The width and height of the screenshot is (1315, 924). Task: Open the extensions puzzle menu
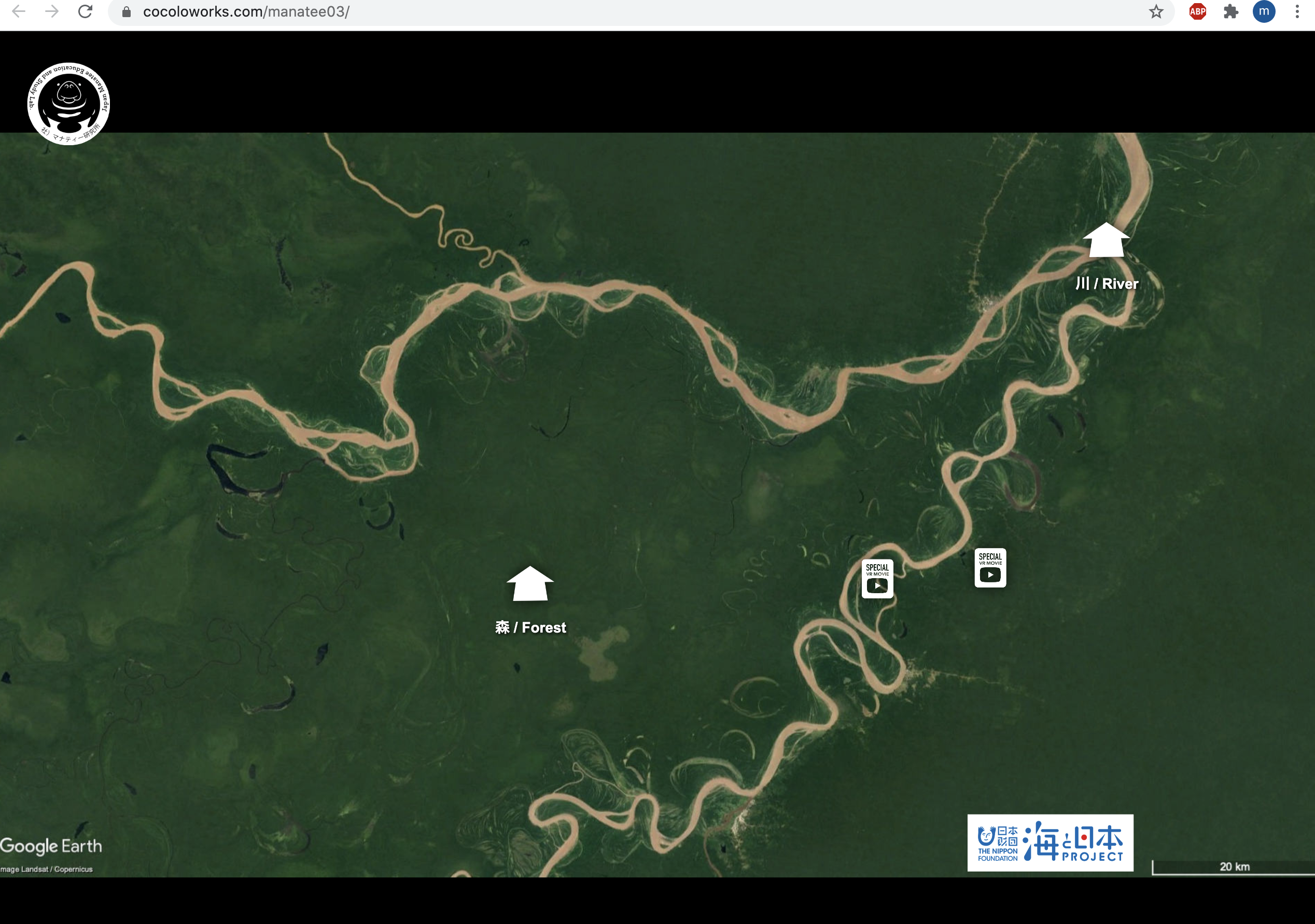coord(1230,11)
